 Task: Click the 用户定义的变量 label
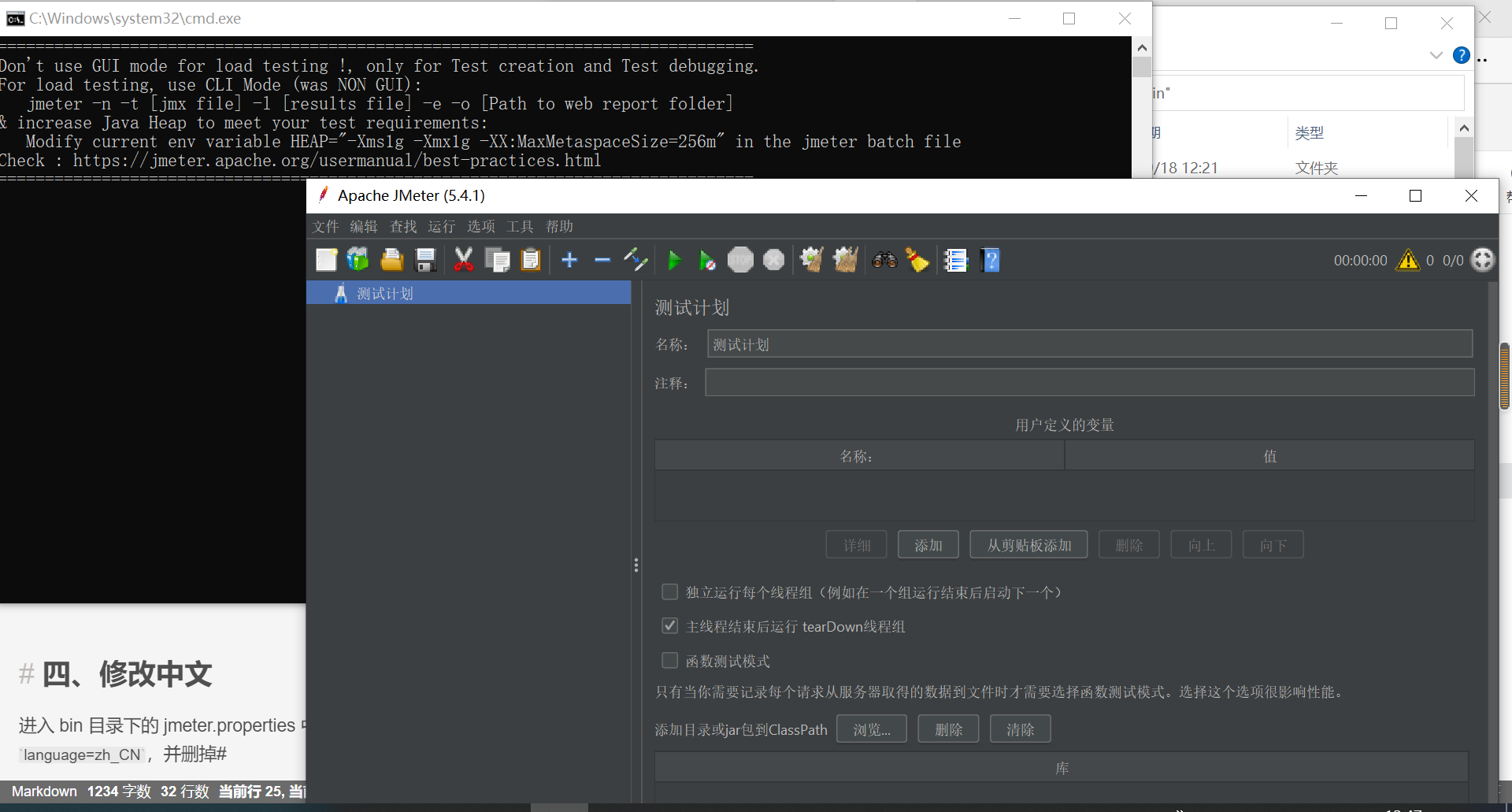pyautogui.click(x=1064, y=425)
